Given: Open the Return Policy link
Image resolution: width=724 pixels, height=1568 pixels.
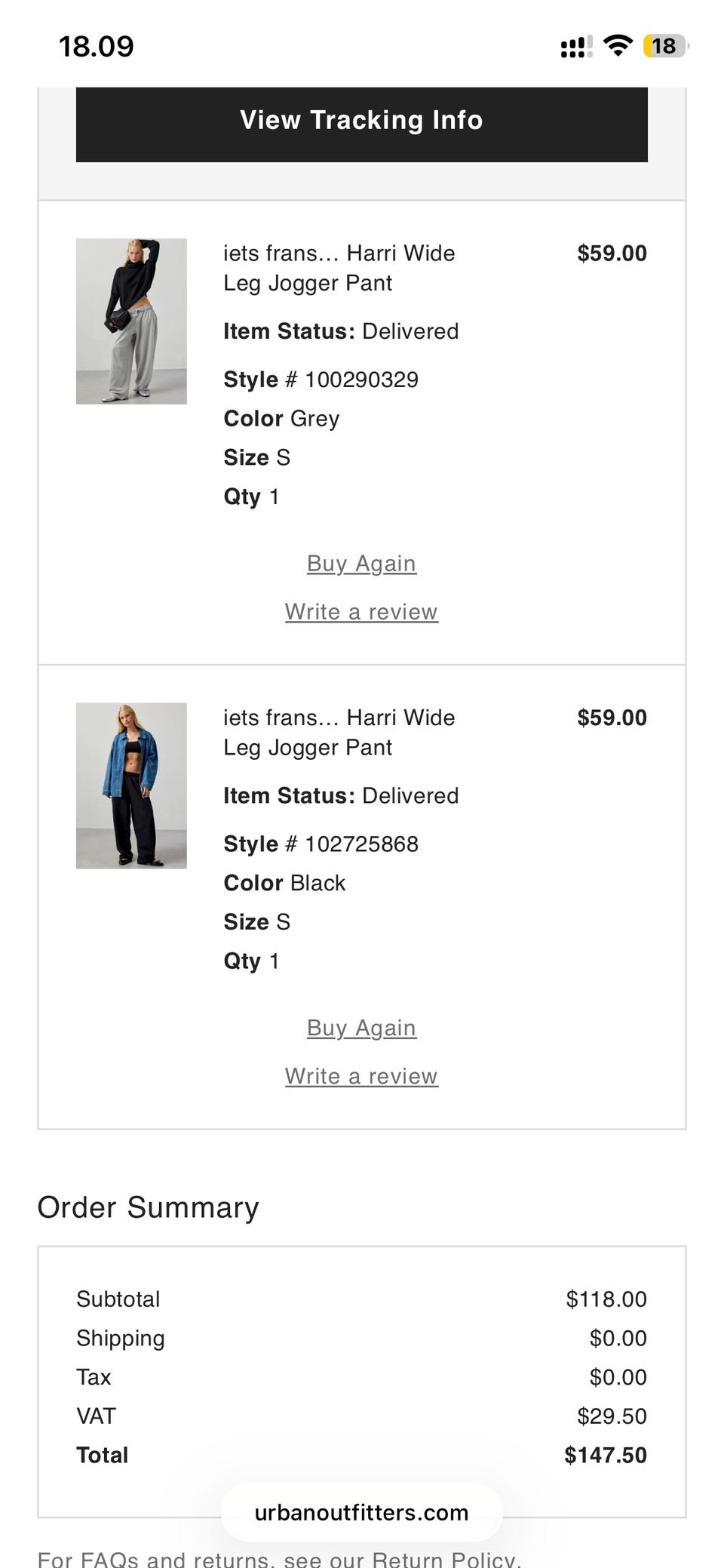Looking at the screenshot, I should click(x=445, y=1559).
